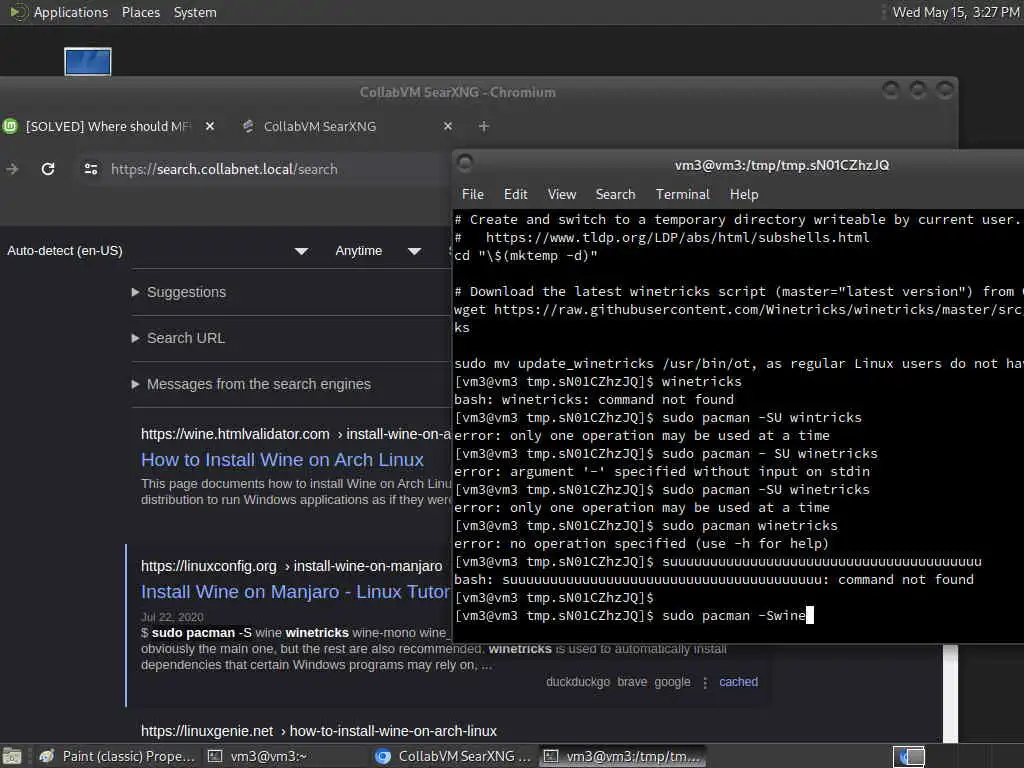The image size is (1024, 768).
Task: Click the 'duckduckgo' engine label
Action: [x=578, y=682]
